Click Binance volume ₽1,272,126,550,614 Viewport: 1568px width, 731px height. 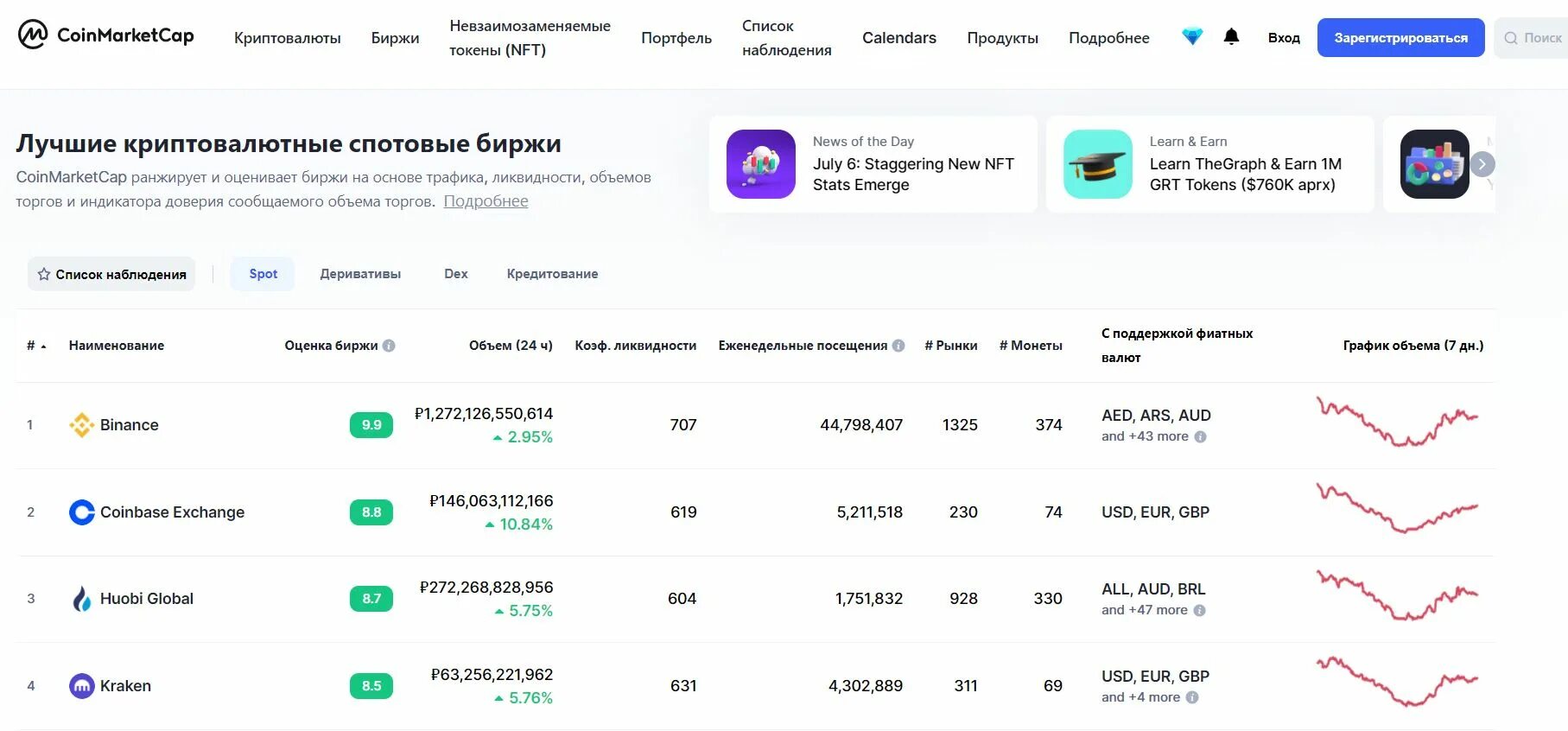coord(484,414)
